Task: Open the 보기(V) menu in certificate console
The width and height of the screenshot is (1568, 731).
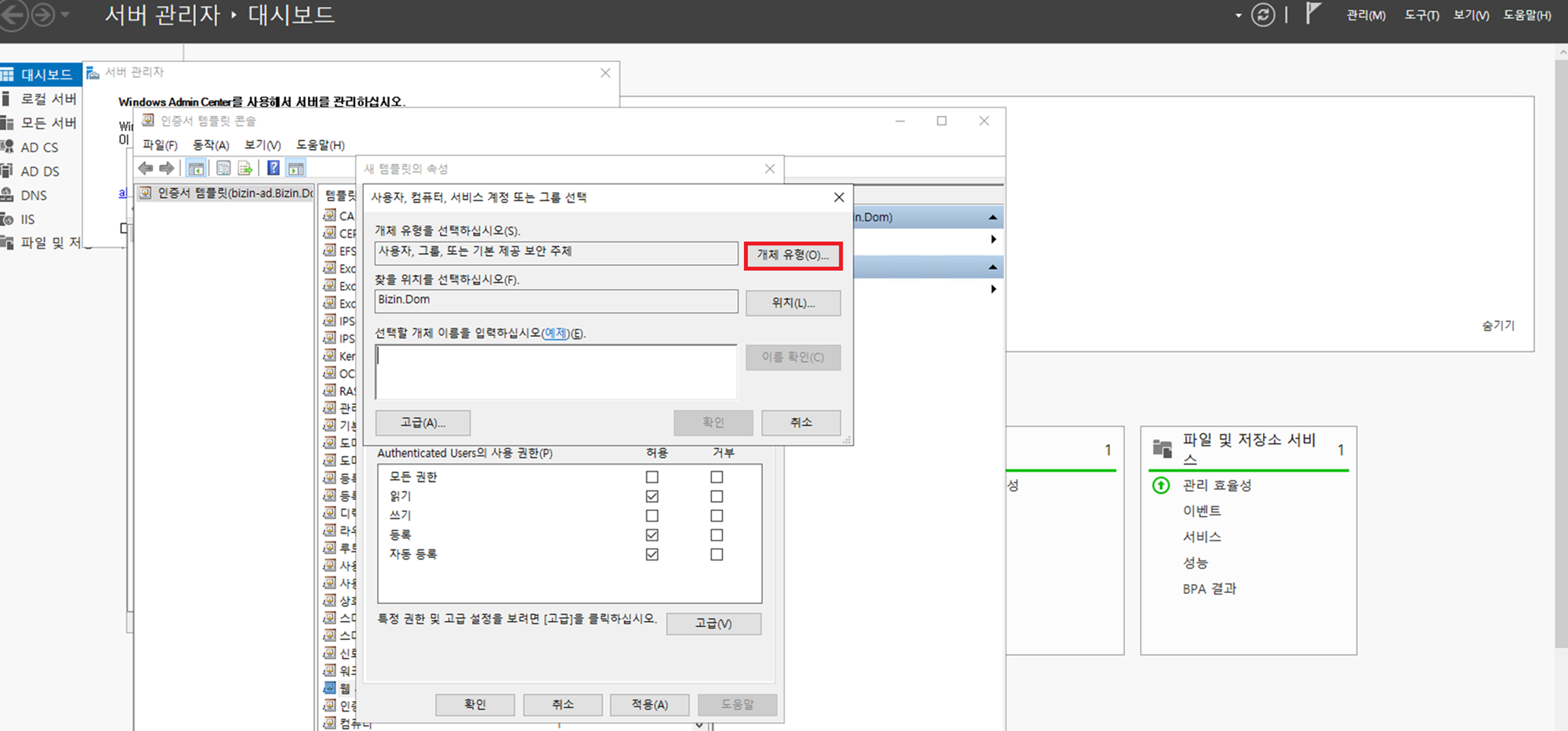Action: pos(263,145)
